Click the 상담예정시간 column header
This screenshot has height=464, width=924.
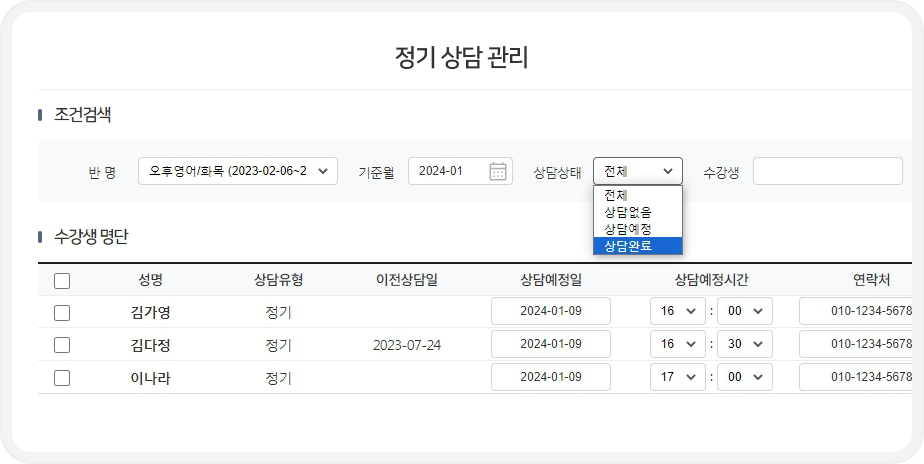coord(711,281)
